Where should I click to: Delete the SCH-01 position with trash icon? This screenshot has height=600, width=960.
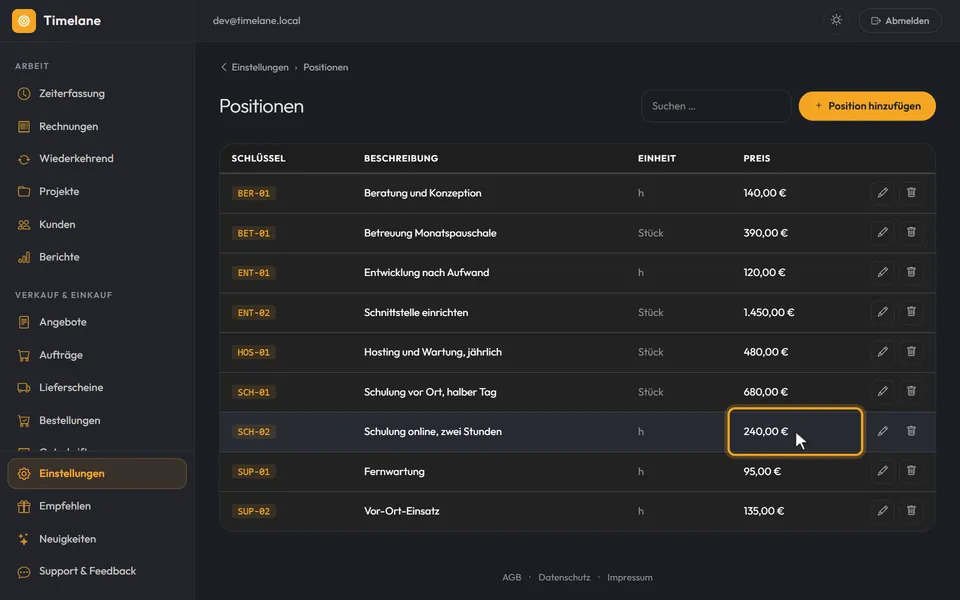(911, 392)
